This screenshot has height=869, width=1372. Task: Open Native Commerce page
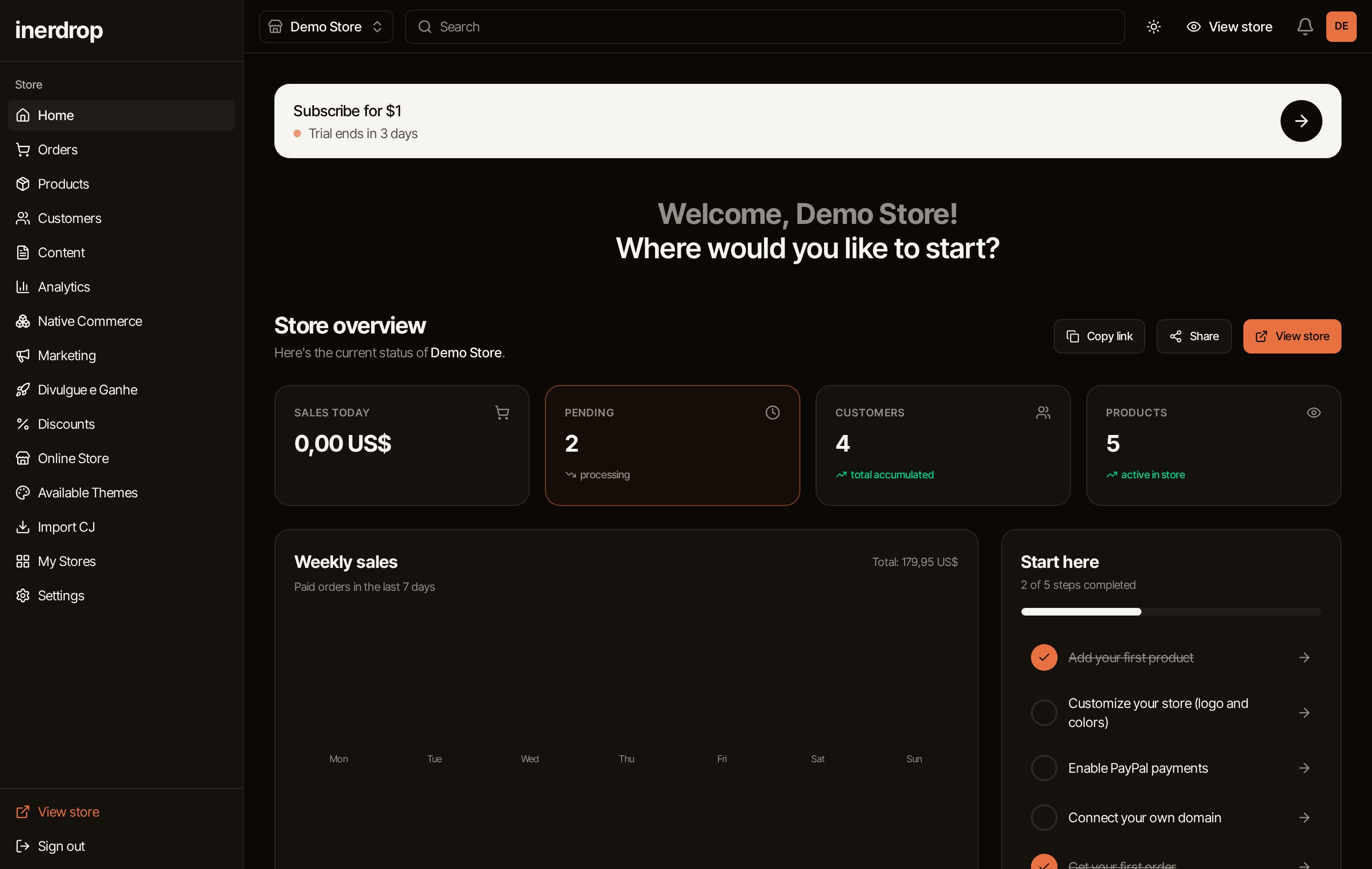121,321
